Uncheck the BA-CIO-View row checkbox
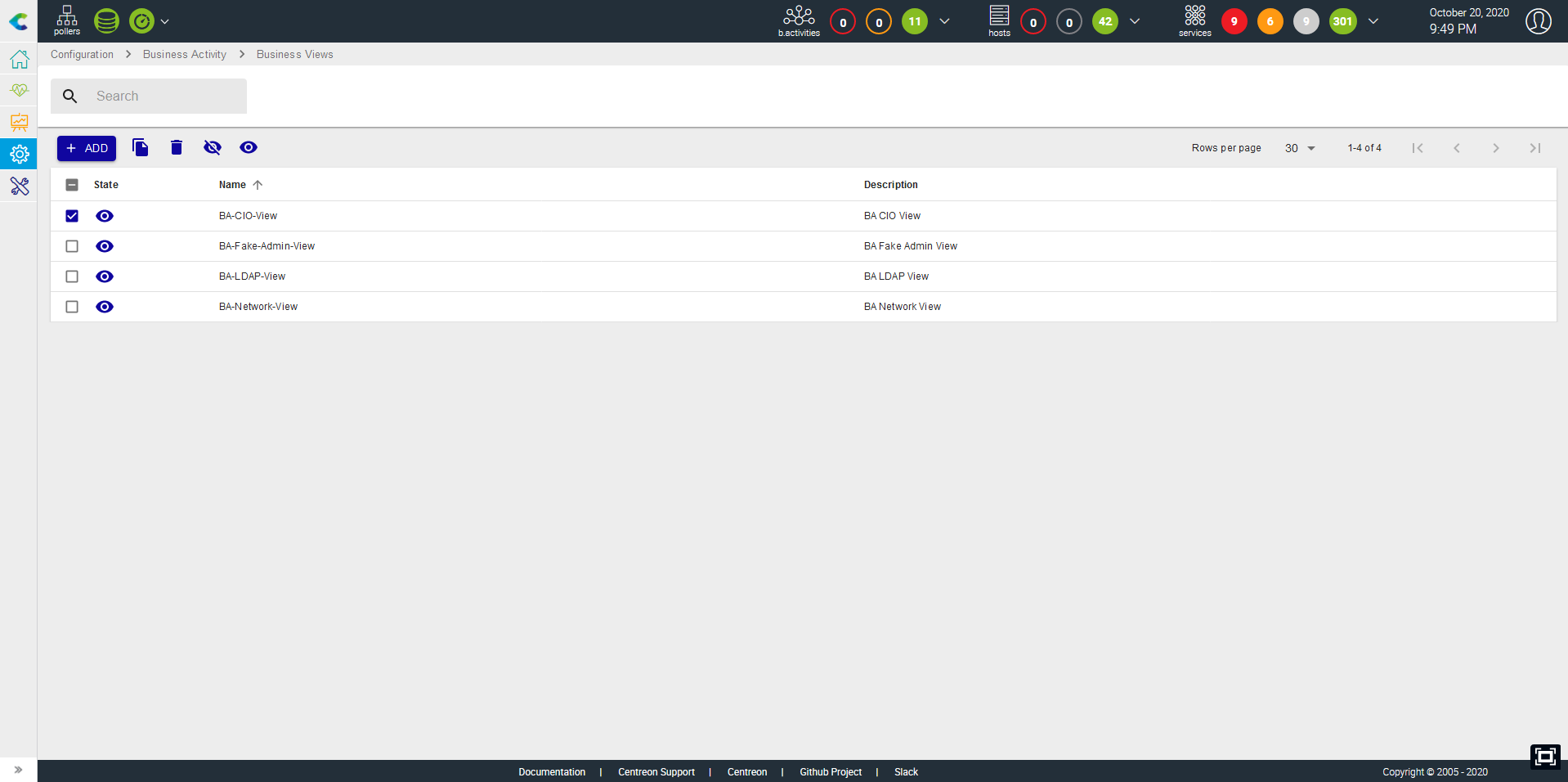 72,216
